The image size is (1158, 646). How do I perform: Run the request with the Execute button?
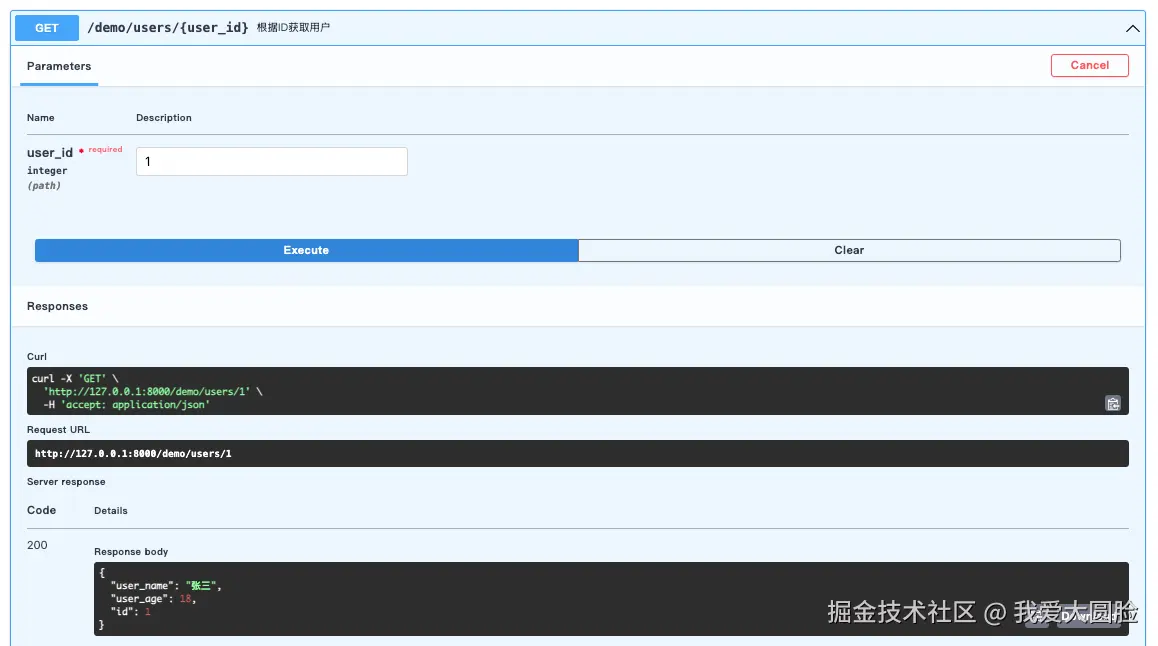pyautogui.click(x=306, y=250)
